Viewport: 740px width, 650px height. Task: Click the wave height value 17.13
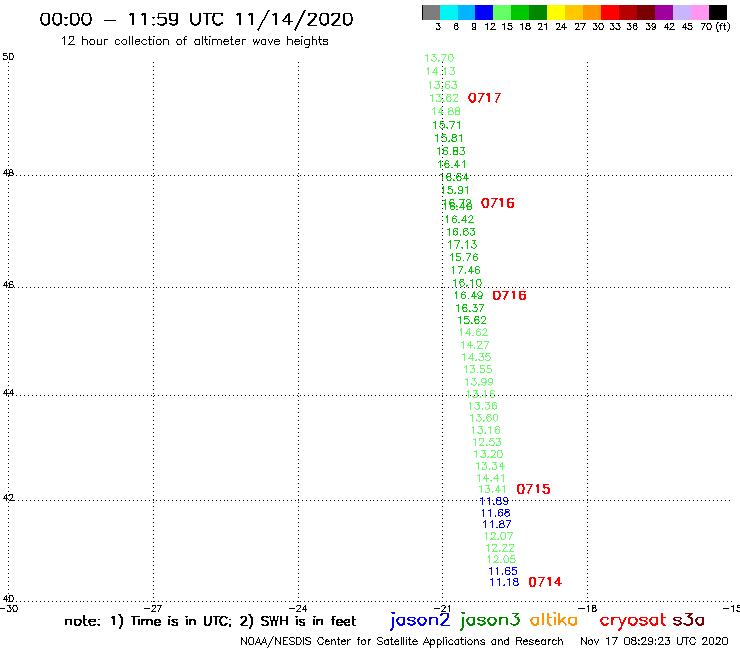coord(462,245)
